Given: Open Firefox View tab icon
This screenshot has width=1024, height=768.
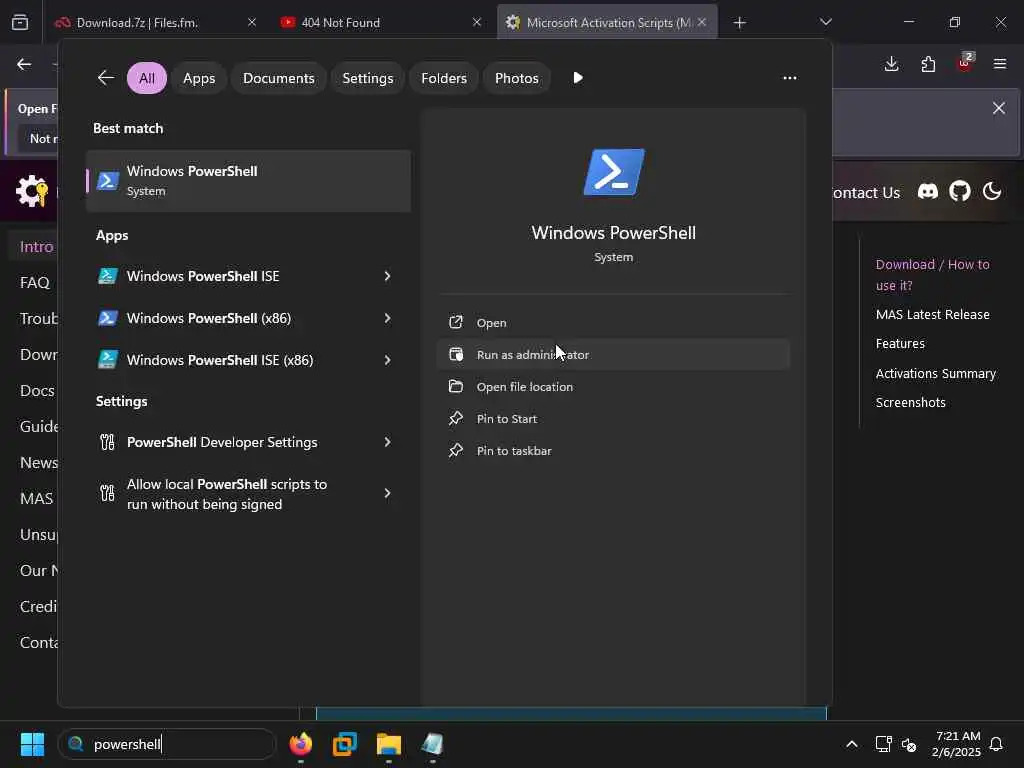Looking at the screenshot, I should (x=20, y=22).
